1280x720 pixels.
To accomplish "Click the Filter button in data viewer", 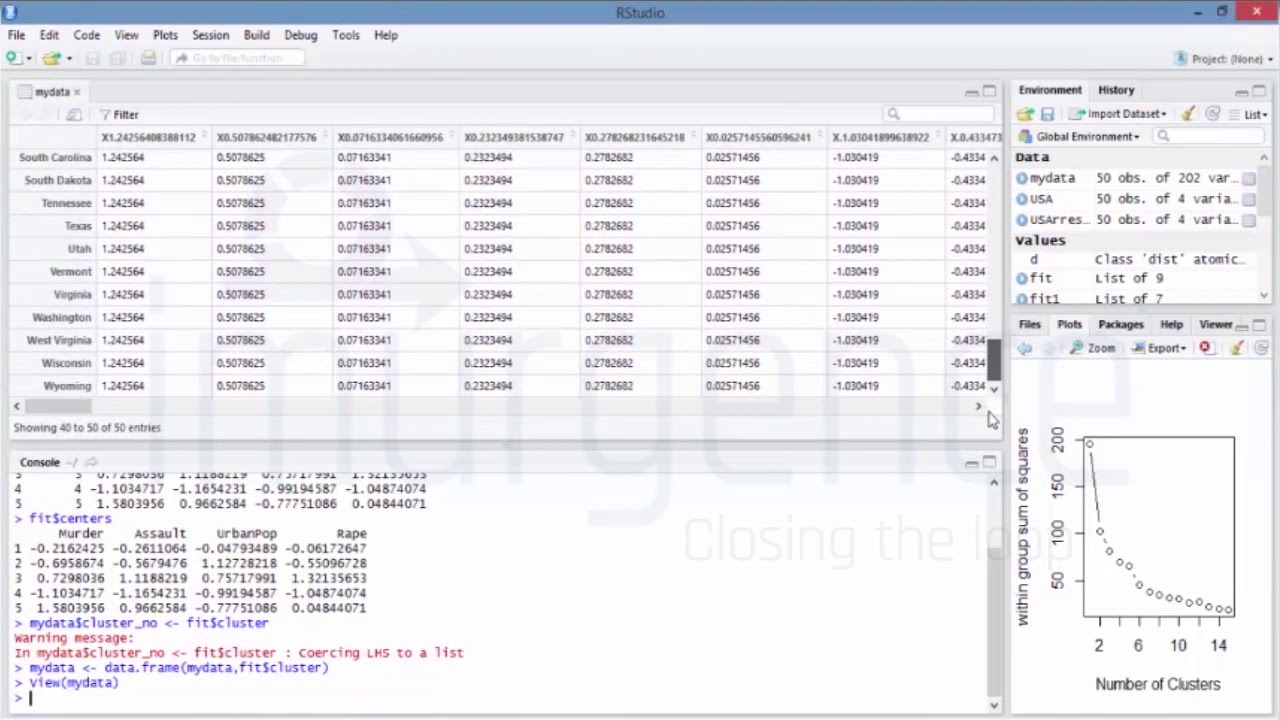I will (119, 115).
